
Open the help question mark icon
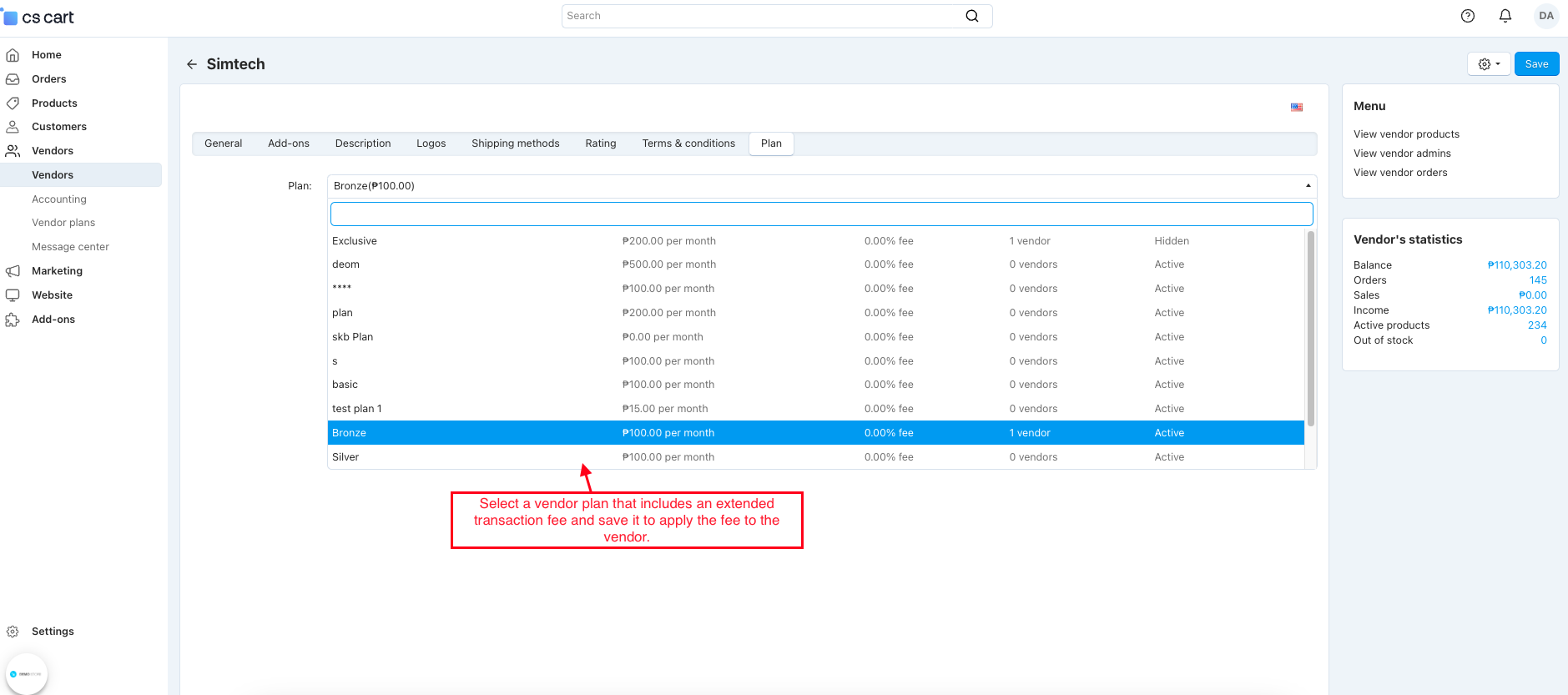(x=1468, y=16)
